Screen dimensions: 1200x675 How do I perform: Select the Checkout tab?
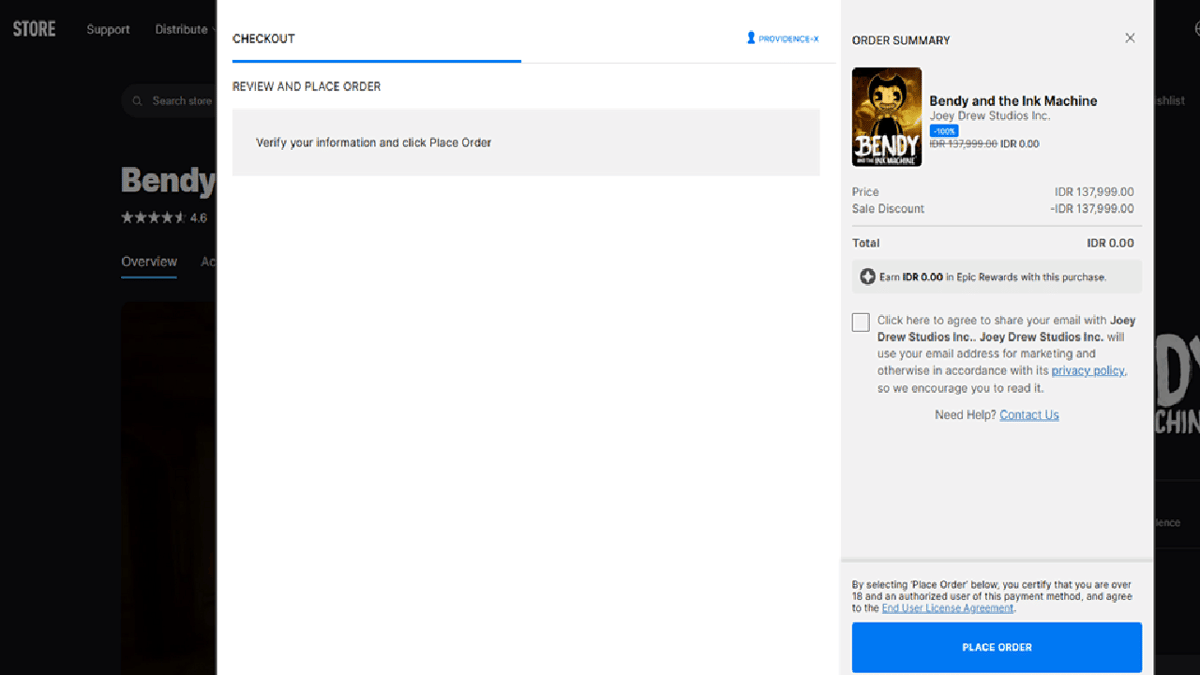tap(264, 38)
